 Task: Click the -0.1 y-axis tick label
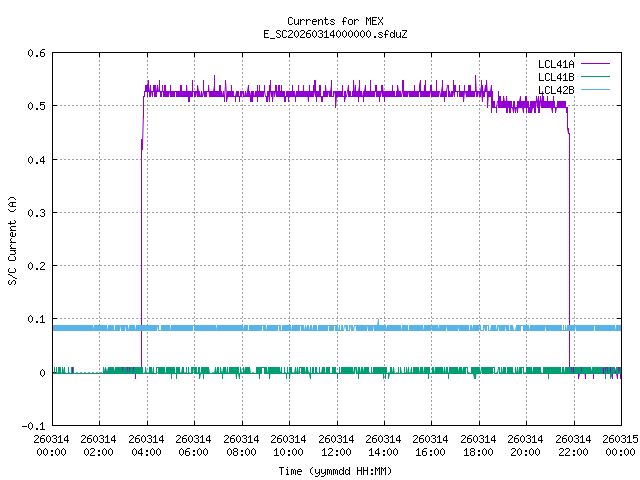(x=31, y=426)
